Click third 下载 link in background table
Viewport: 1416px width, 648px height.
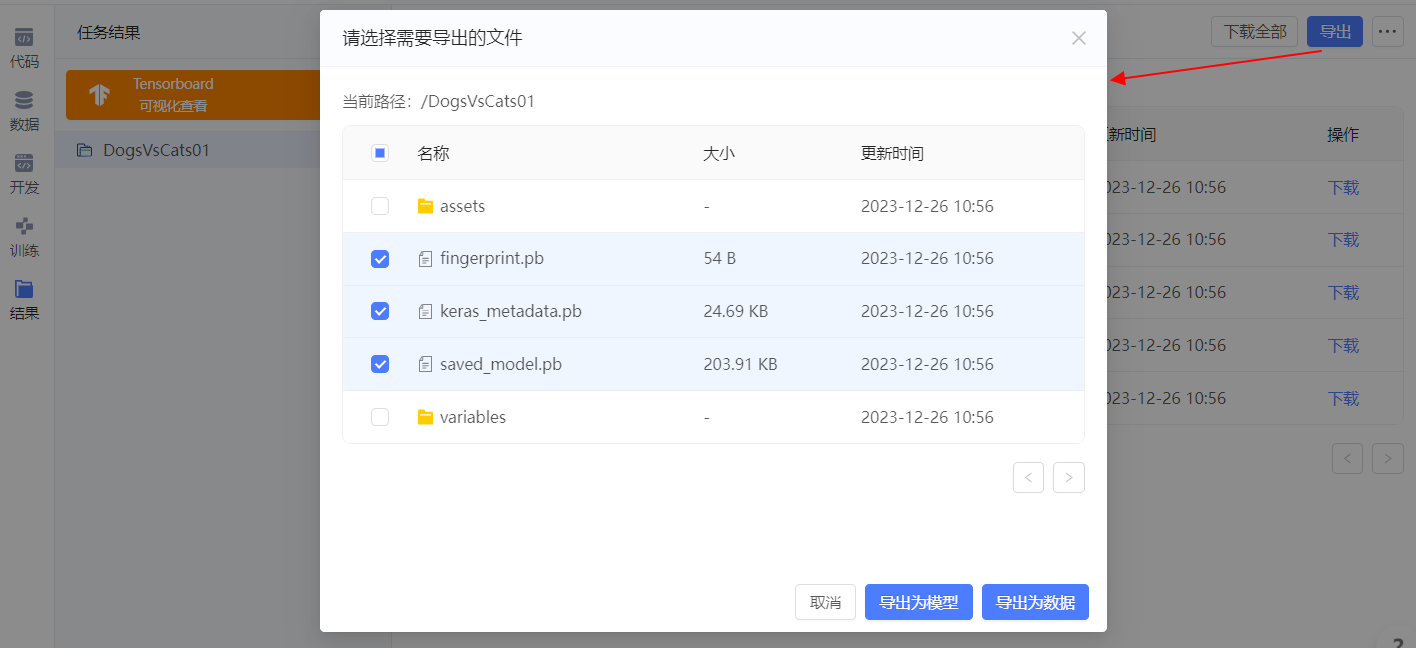pyautogui.click(x=1343, y=293)
